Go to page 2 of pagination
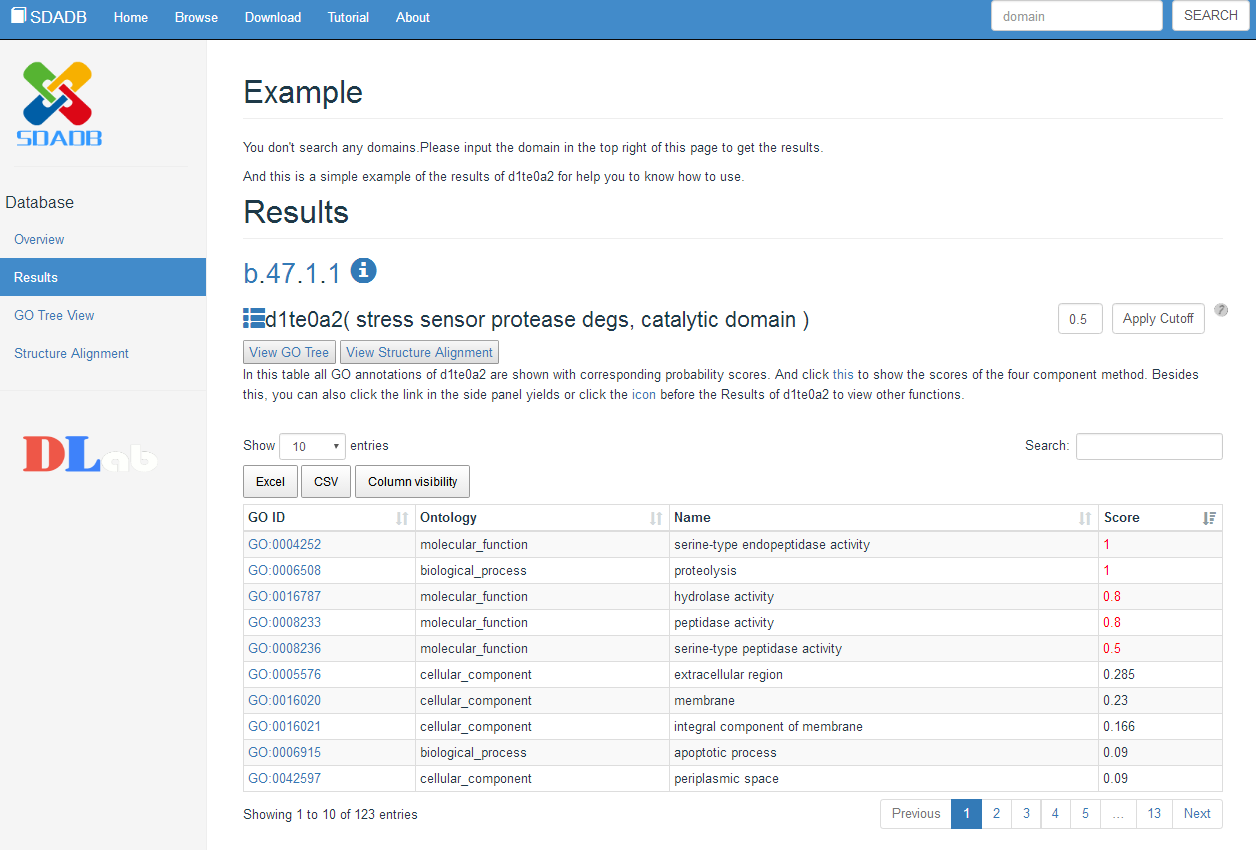The height and width of the screenshot is (850, 1256). coord(996,814)
